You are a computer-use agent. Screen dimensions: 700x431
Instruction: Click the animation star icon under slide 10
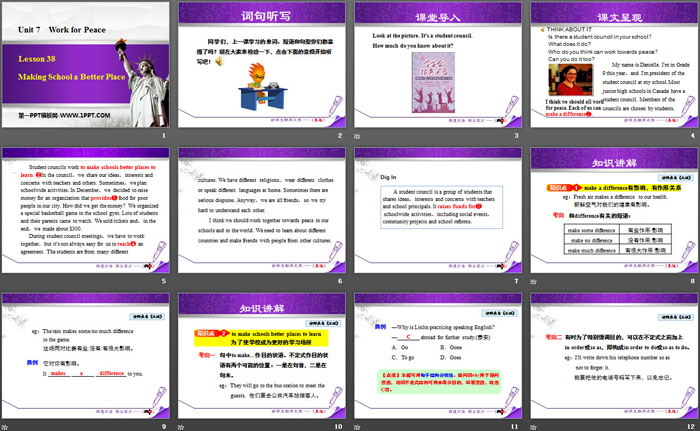pyautogui.click(x=181, y=427)
